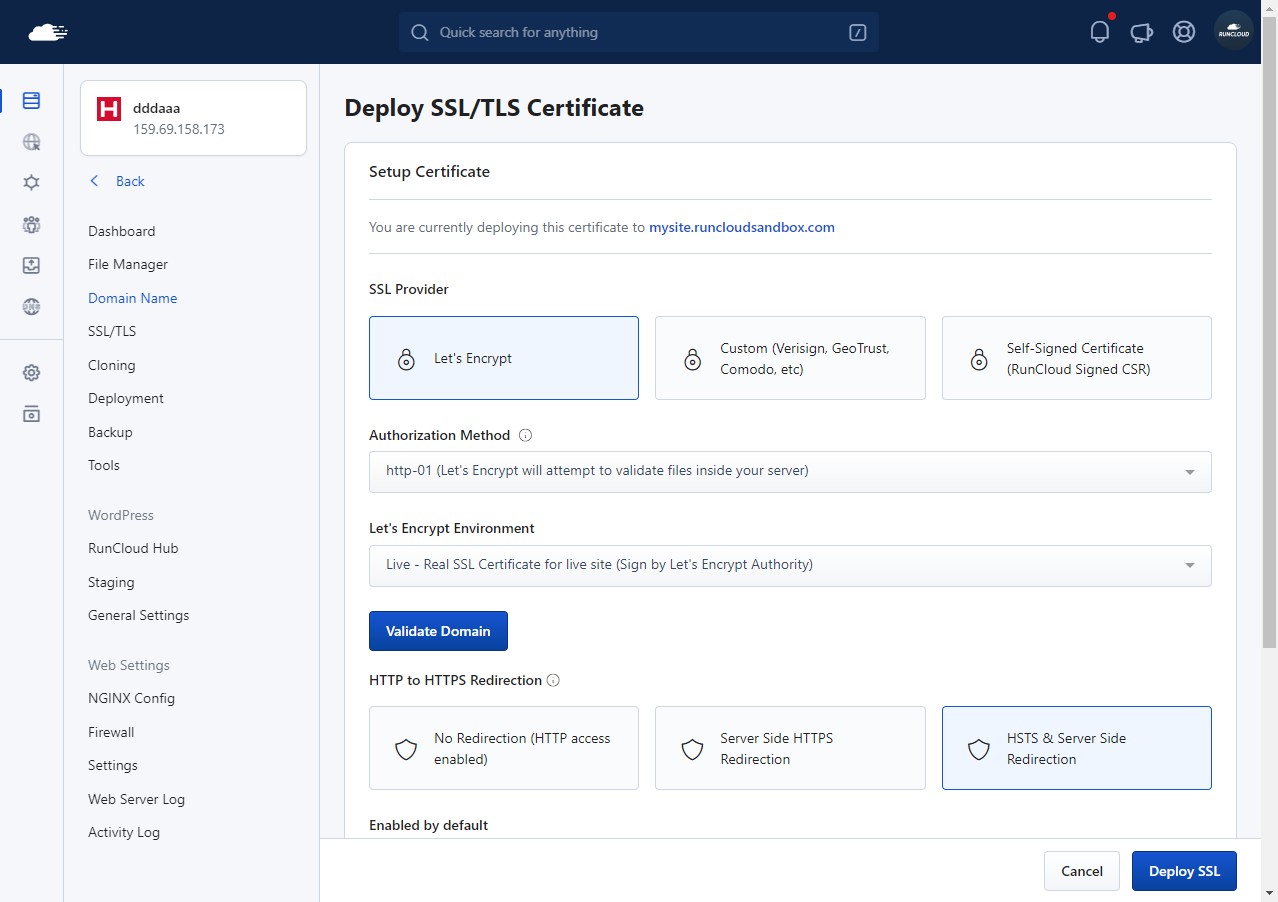Select Self-Signed Certificate provider
The width and height of the screenshot is (1278, 902).
point(1077,358)
